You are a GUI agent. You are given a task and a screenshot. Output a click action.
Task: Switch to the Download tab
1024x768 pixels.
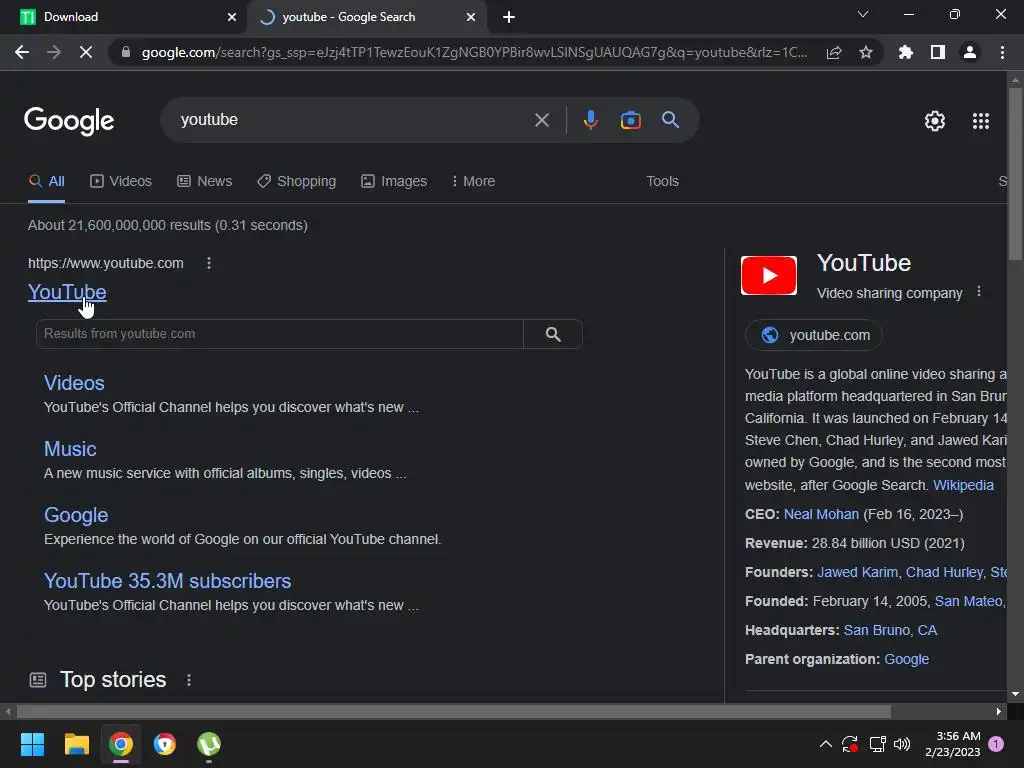[x=123, y=17]
